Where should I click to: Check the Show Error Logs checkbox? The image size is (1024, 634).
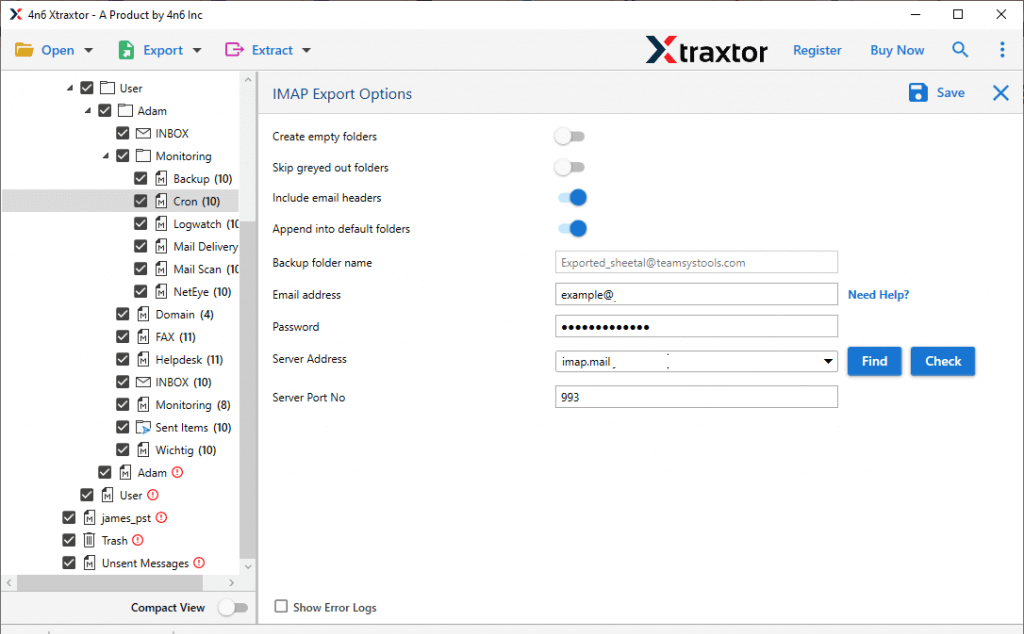tap(281, 607)
